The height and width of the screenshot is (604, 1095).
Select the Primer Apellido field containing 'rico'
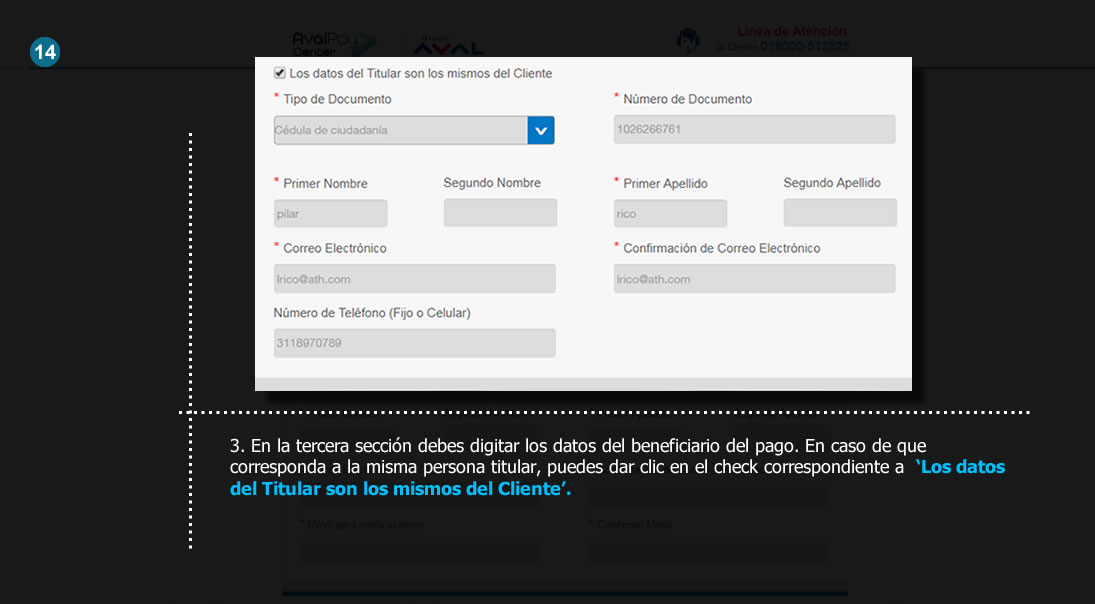tap(670, 213)
